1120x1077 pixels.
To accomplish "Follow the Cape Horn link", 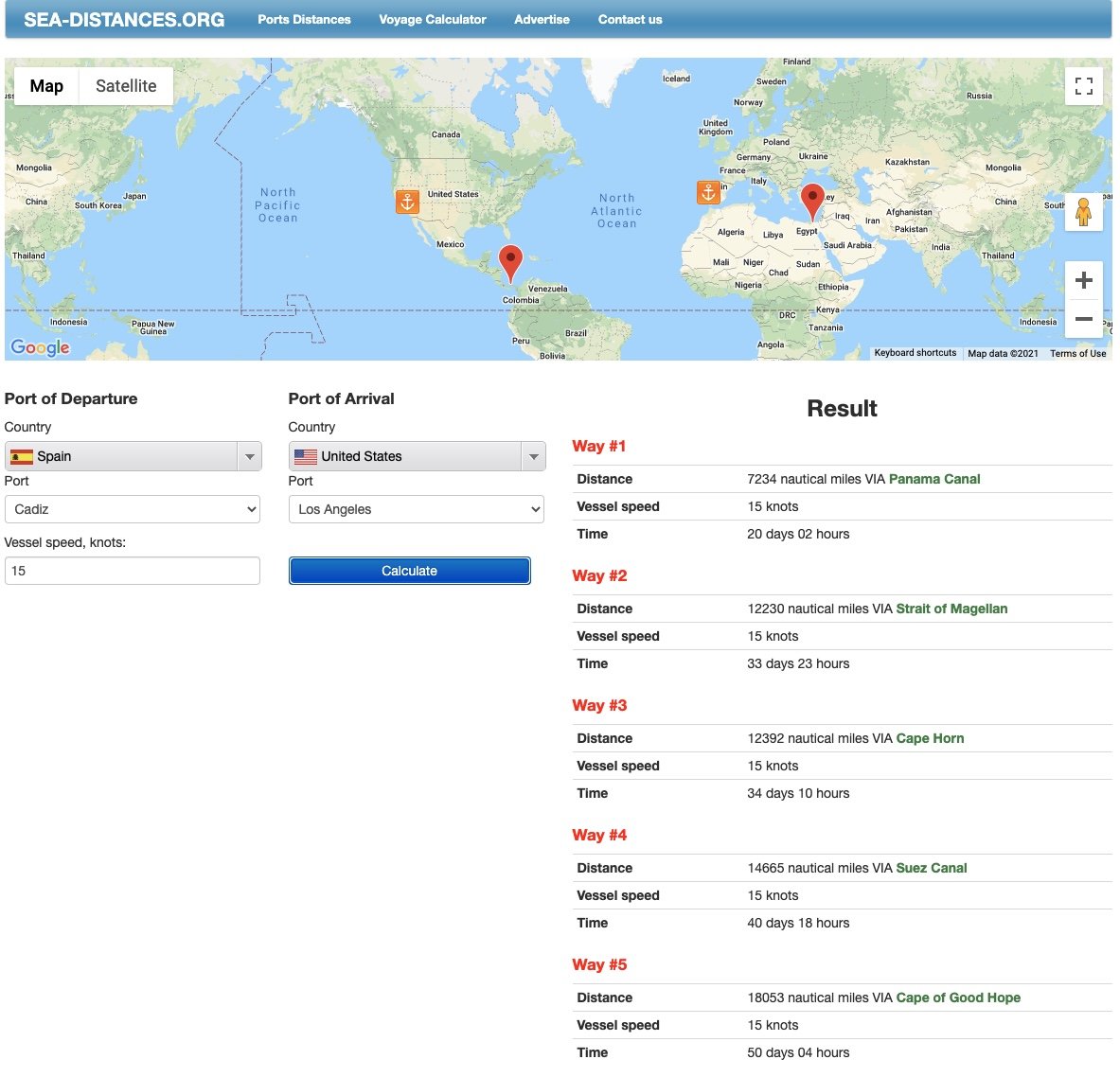I will (930, 738).
